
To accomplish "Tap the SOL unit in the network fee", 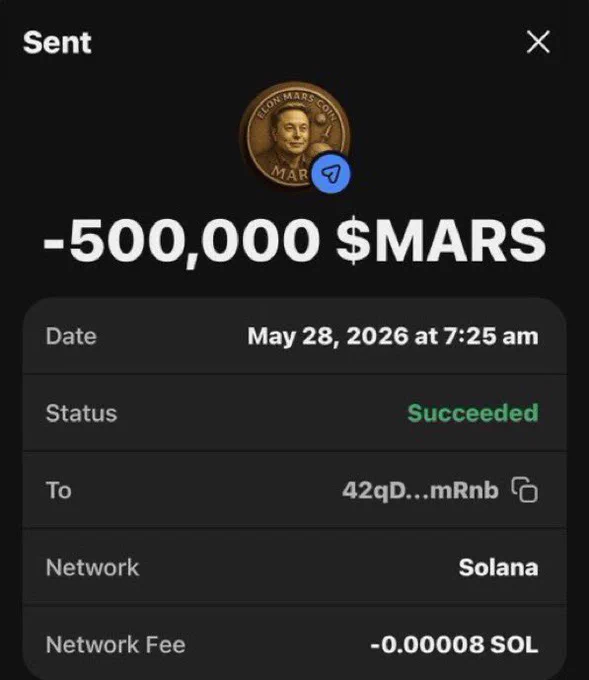I will coord(514,644).
